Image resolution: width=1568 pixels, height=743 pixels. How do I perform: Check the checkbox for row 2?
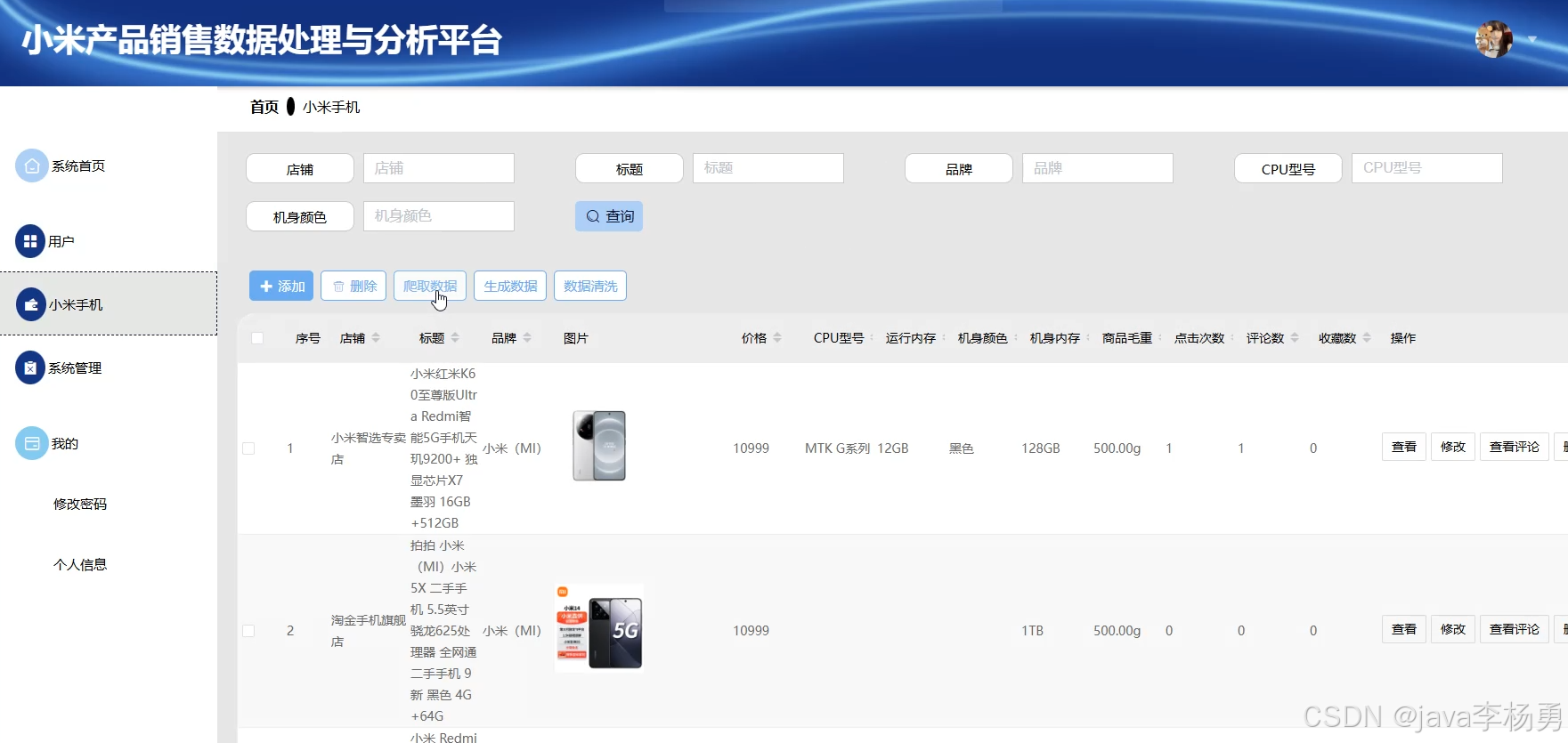248,631
